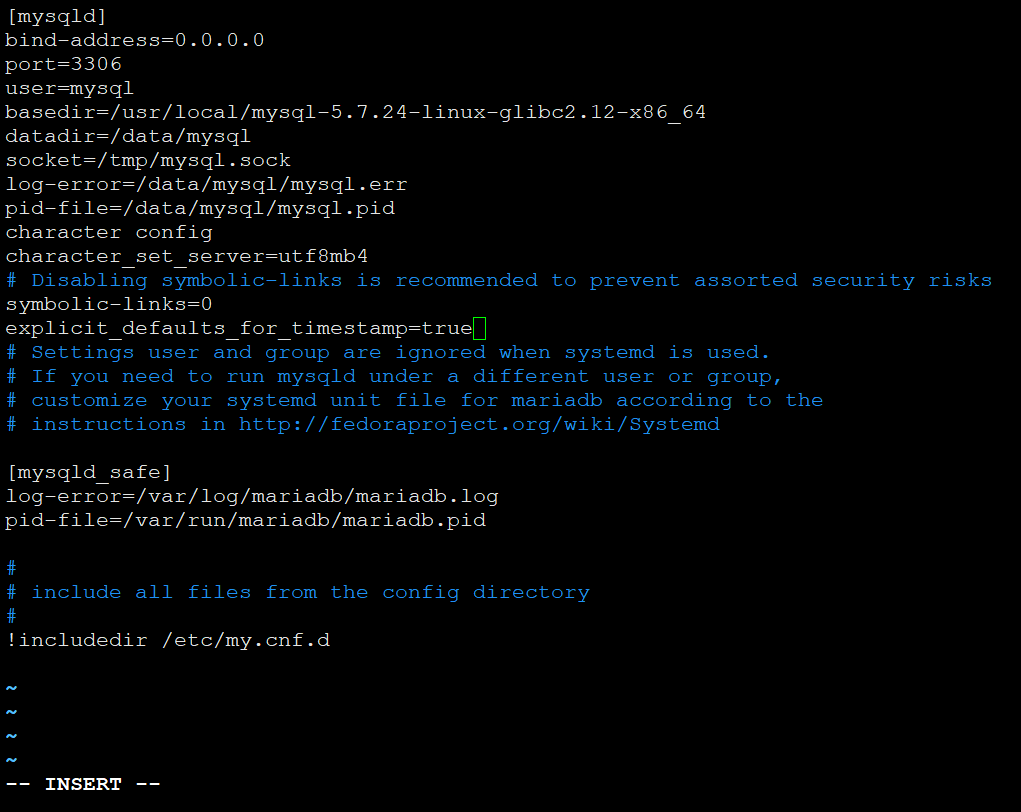Click character_set_server=utf8mb4 setting

pyautogui.click(x=187, y=257)
